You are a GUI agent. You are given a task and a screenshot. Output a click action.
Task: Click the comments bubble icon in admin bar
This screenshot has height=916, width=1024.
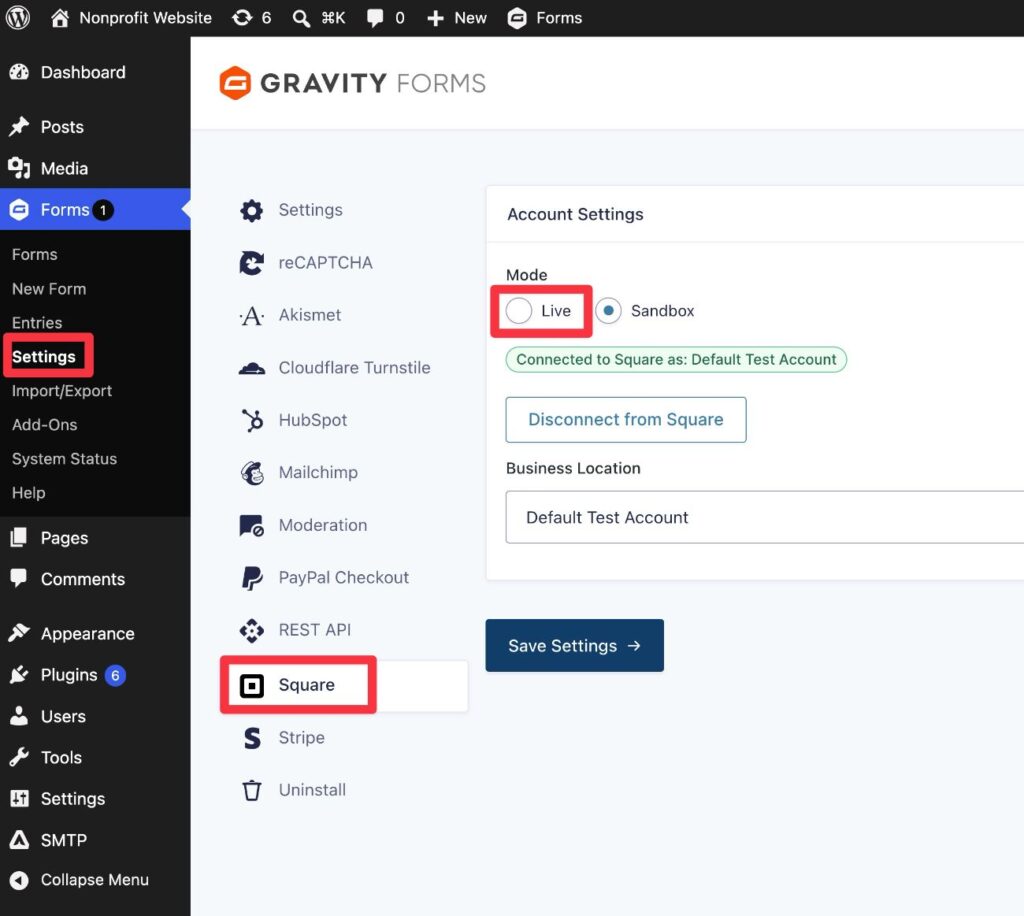click(375, 18)
